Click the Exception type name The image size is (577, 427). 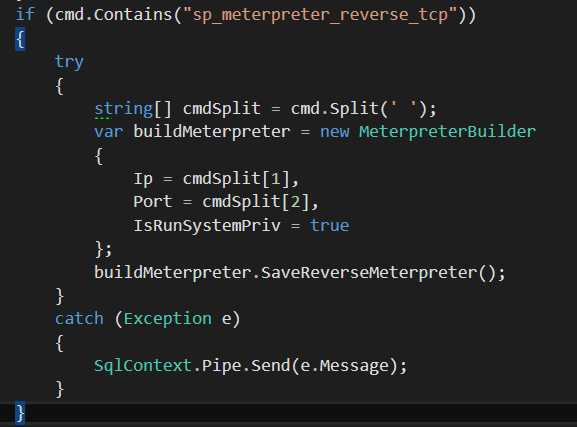click(167, 319)
